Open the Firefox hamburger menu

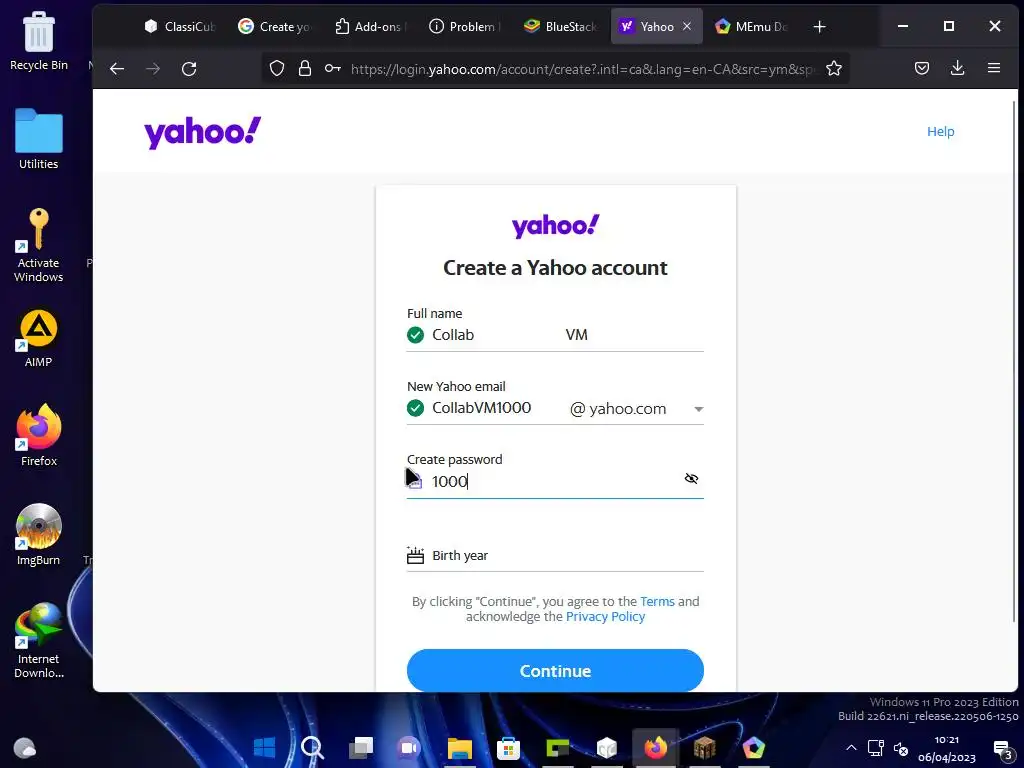pyautogui.click(x=994, y=68)
